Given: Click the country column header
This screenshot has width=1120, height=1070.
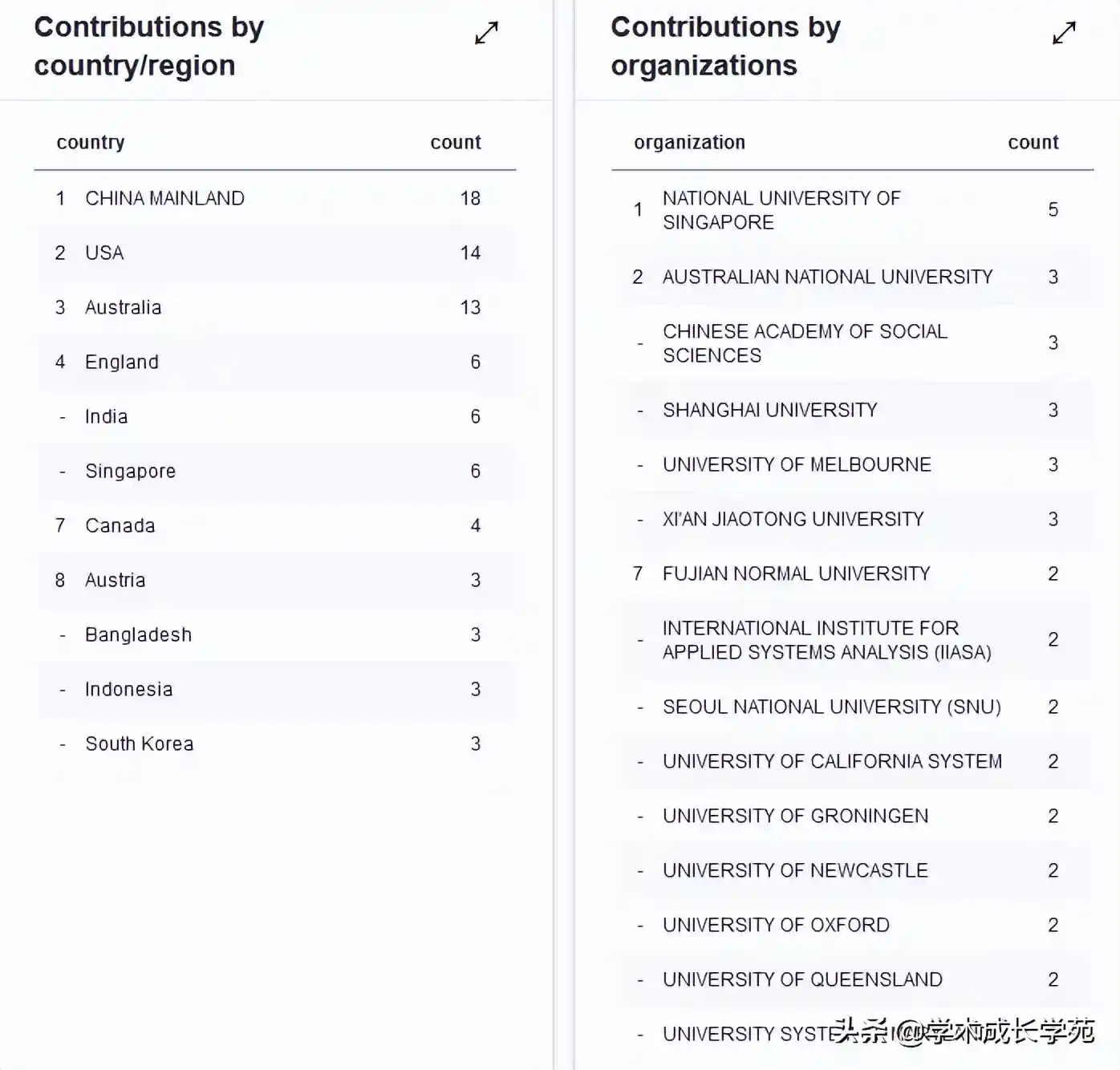Looking at the screenshot, I should (x=91, y=143).
